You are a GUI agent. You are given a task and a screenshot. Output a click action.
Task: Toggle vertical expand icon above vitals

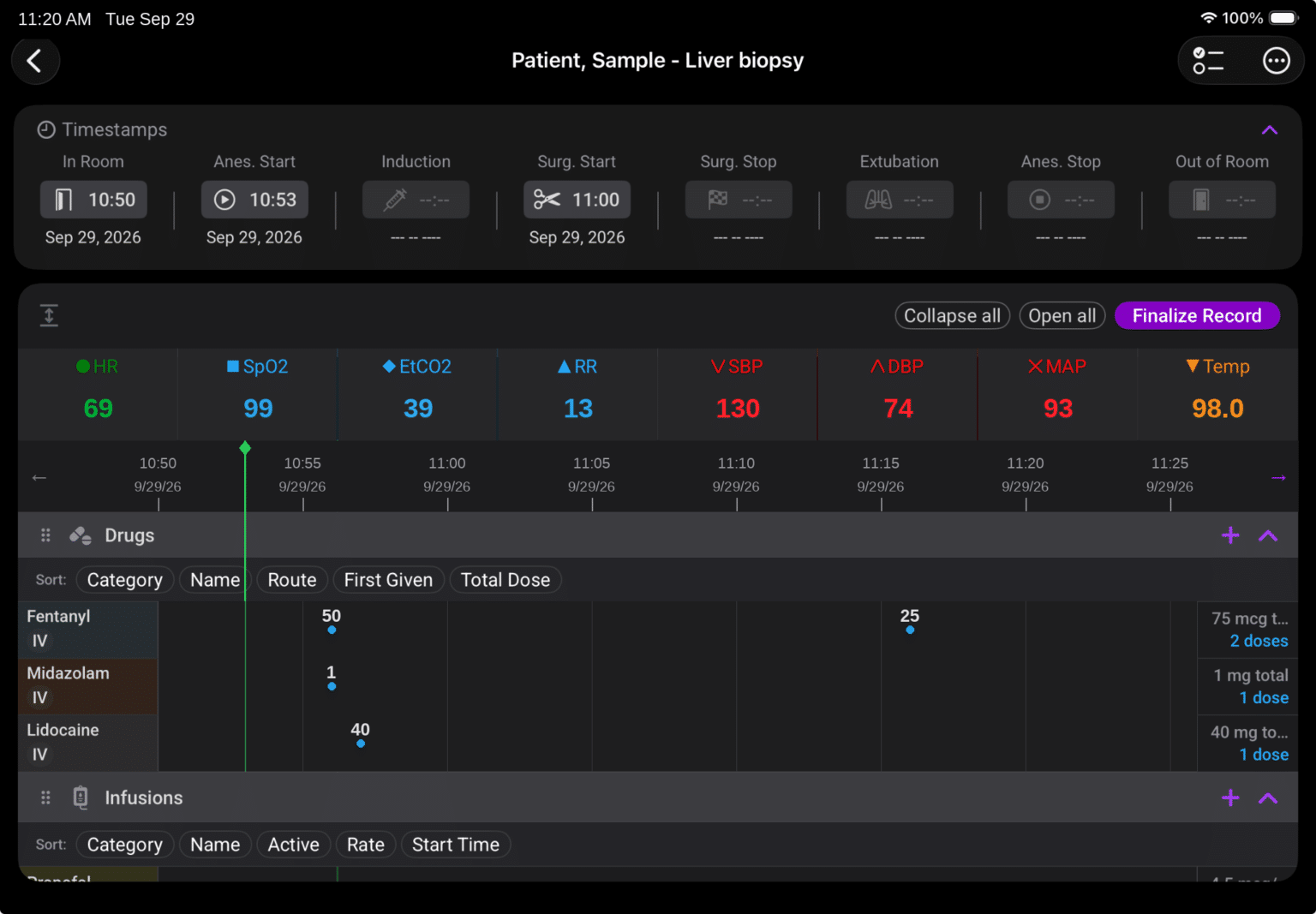49,315
